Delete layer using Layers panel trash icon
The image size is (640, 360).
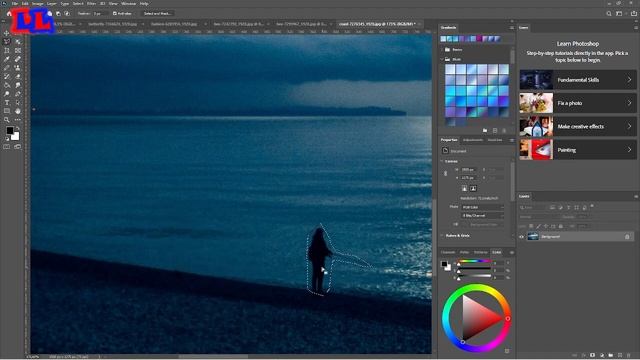click(x=629, y=355)
